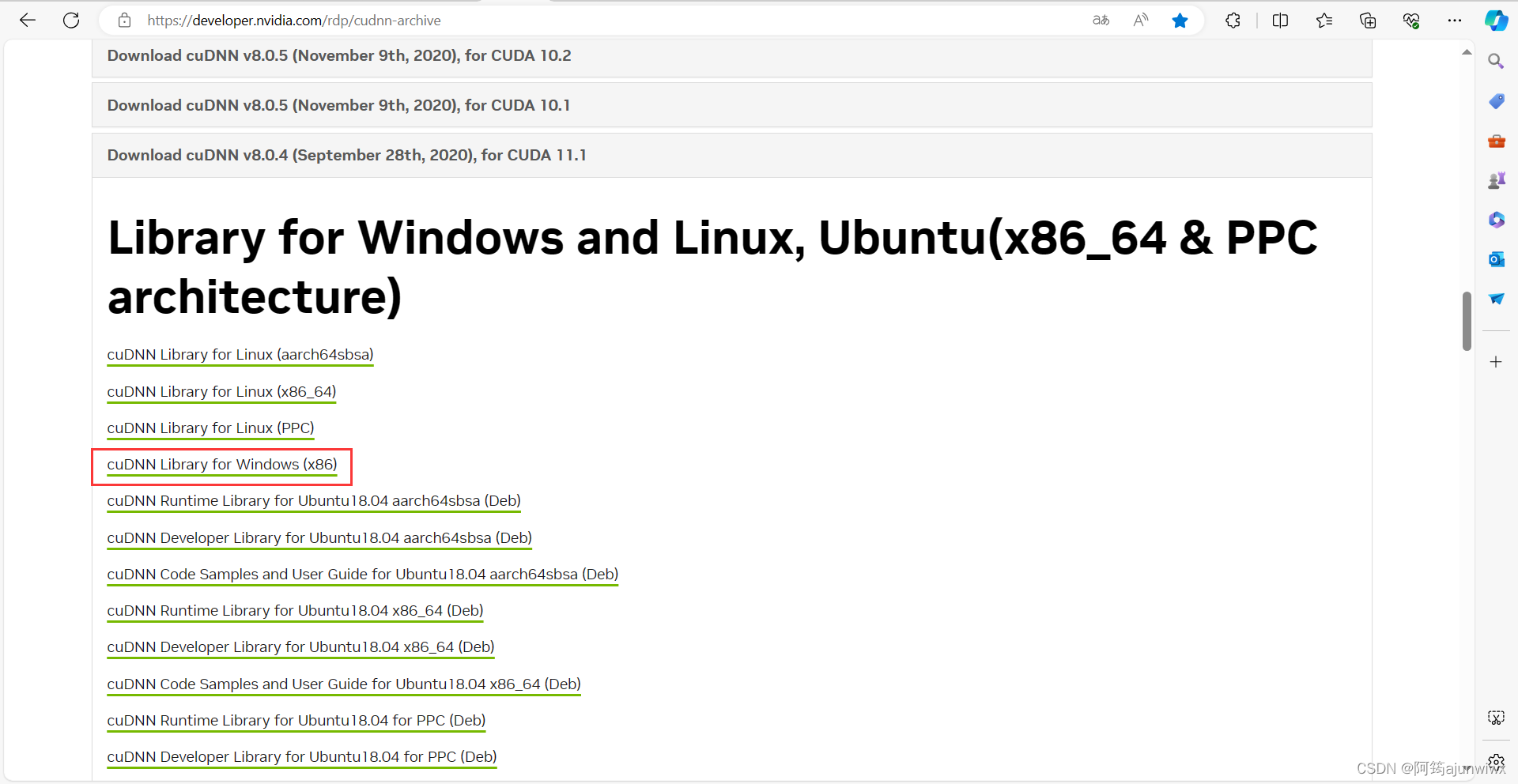Open the sidebar Shopping tag
The width and height of the screenshot is (1518, 784).
(x=1496, y=101)
